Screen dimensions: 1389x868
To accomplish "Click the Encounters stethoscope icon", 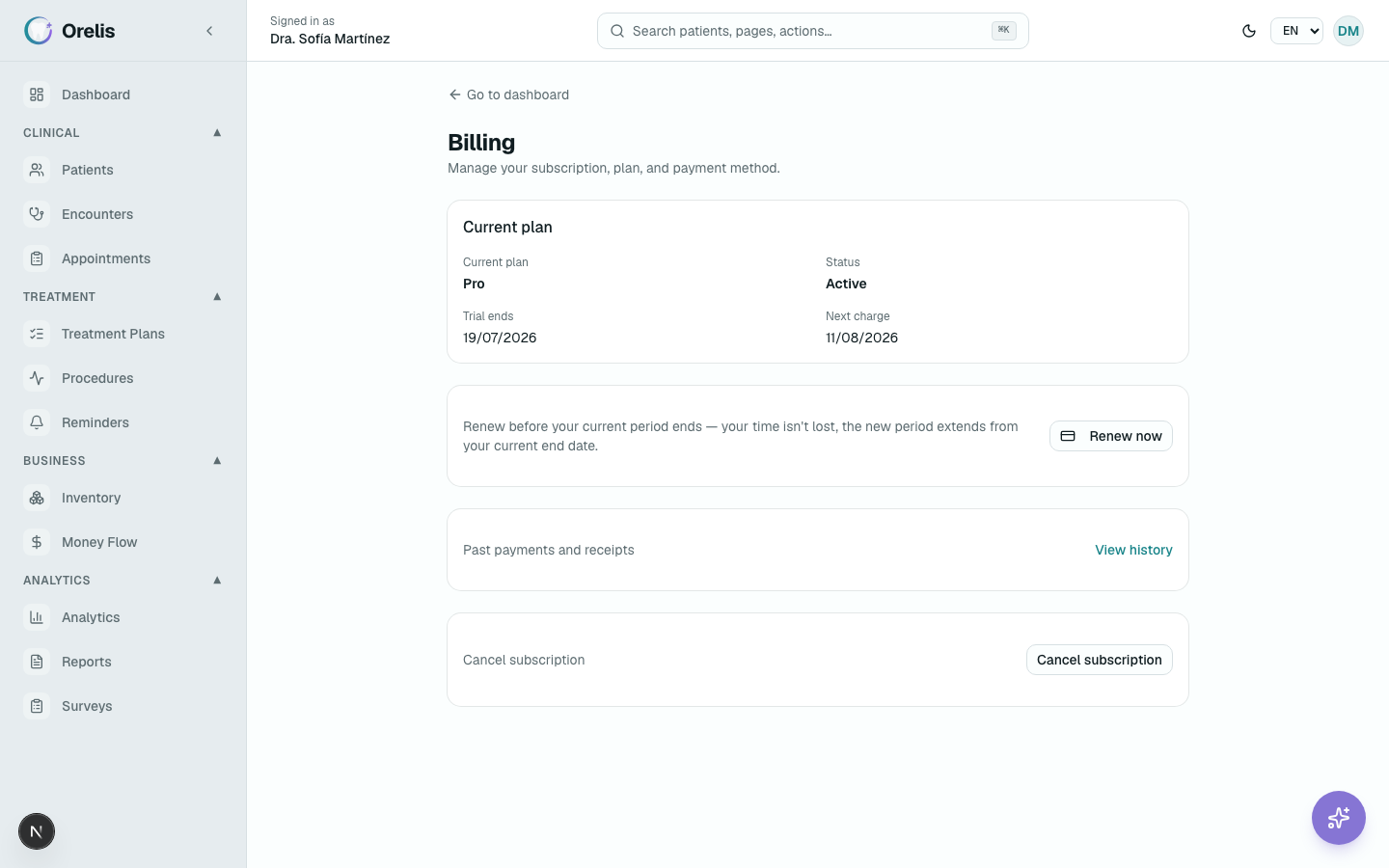I will tap(37, 214).
